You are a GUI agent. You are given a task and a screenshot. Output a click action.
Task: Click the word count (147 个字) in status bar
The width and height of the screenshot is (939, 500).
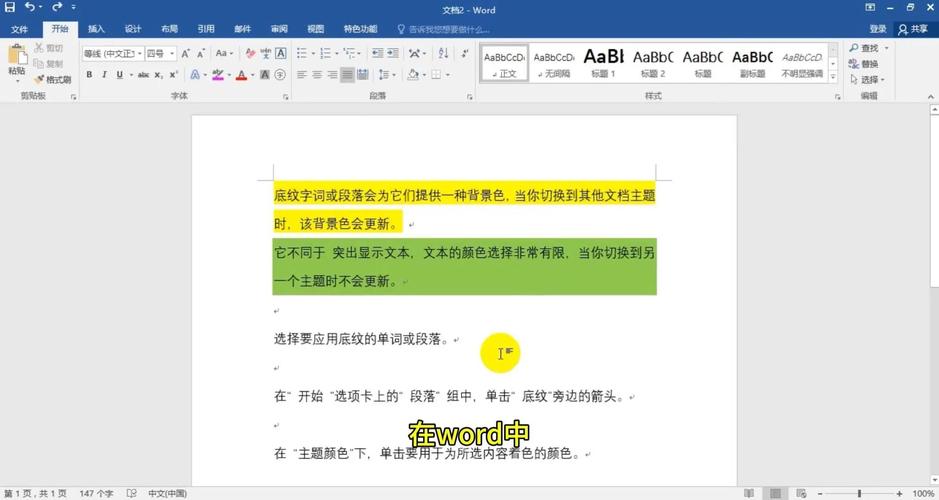tap(96, 493)
